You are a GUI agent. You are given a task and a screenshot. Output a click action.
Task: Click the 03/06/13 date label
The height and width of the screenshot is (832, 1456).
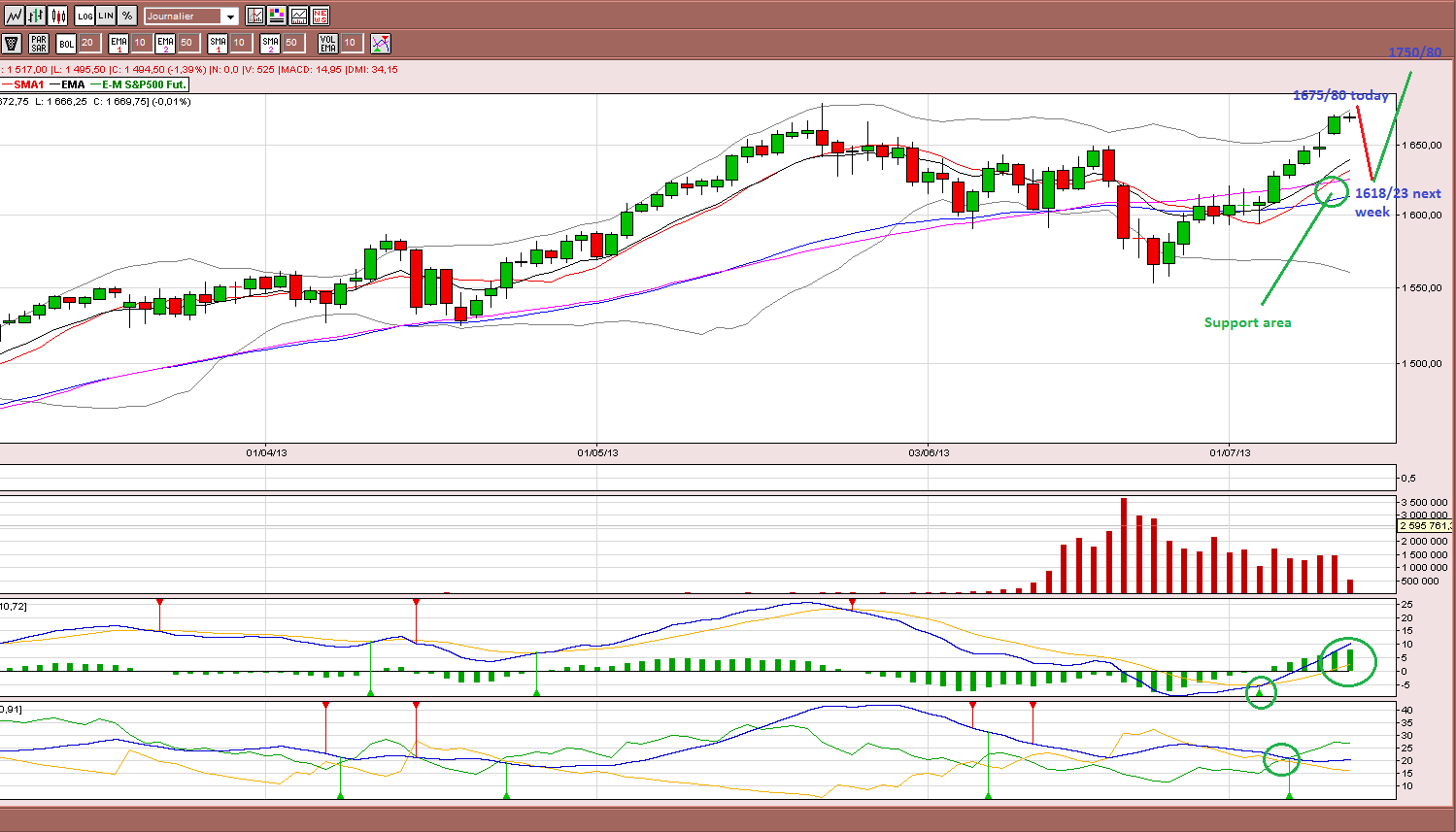pyautogui.click(x=929, y=453)
